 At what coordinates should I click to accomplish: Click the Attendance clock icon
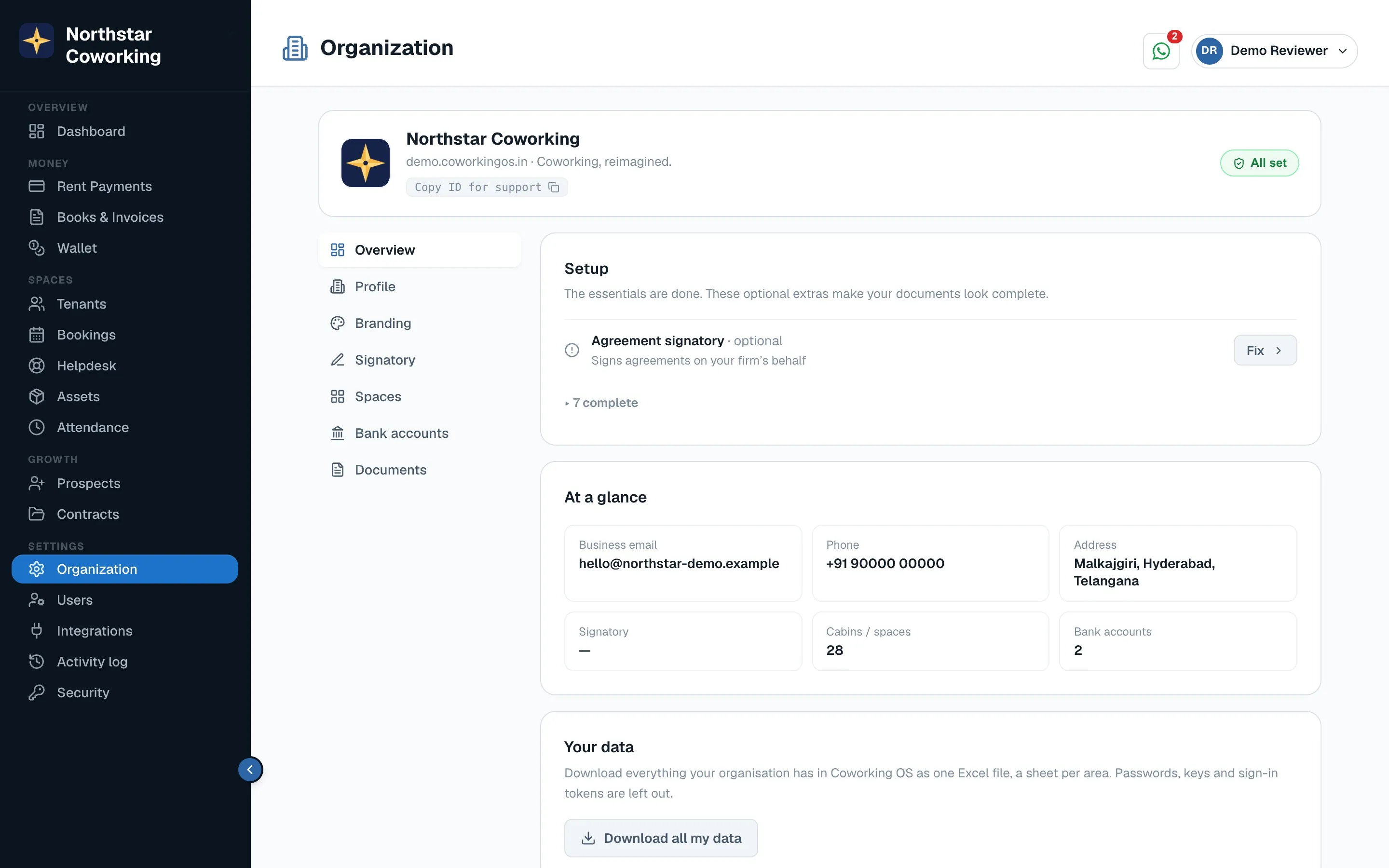37,428
